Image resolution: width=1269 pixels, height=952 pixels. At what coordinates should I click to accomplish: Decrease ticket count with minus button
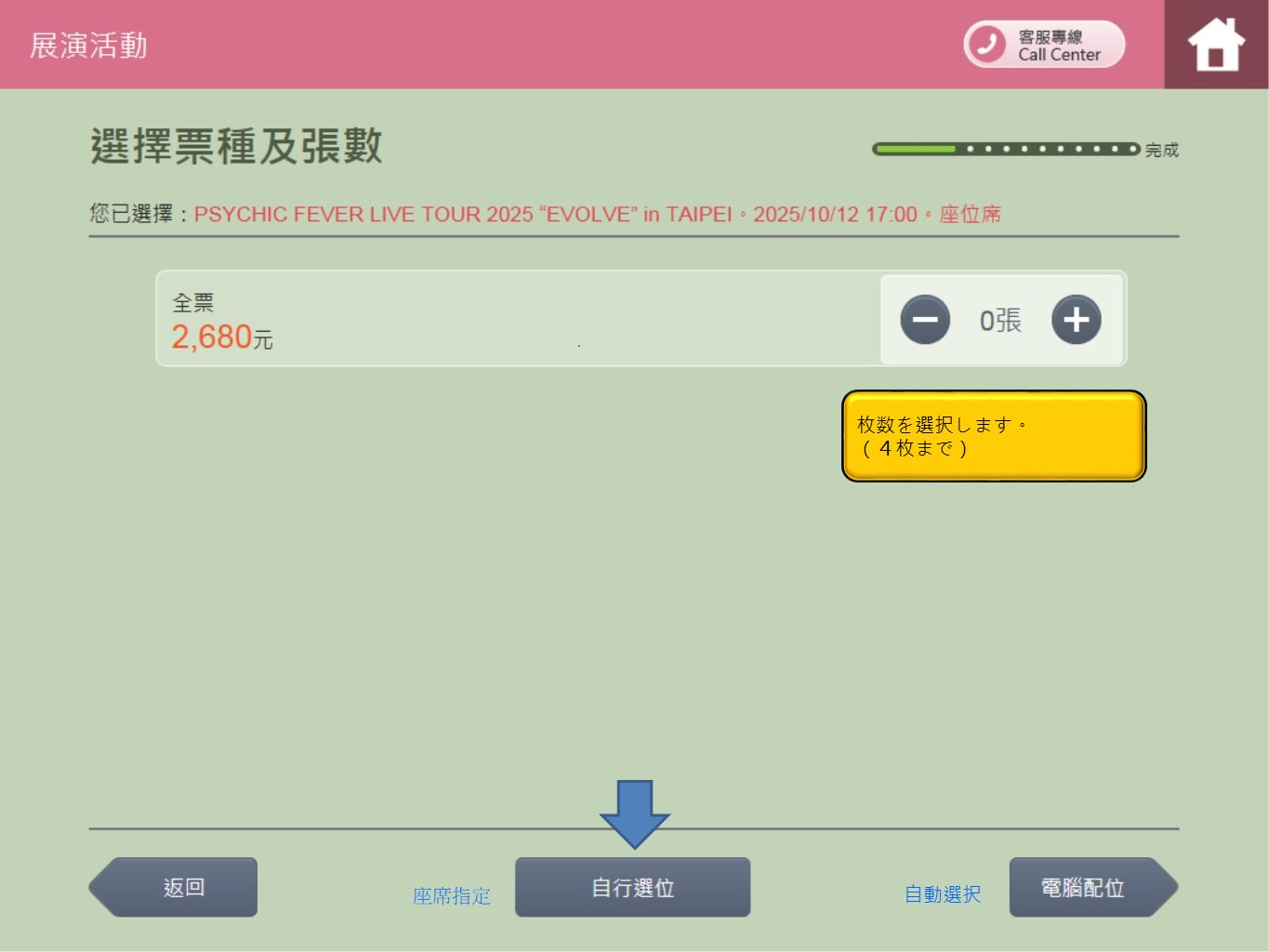925,320
